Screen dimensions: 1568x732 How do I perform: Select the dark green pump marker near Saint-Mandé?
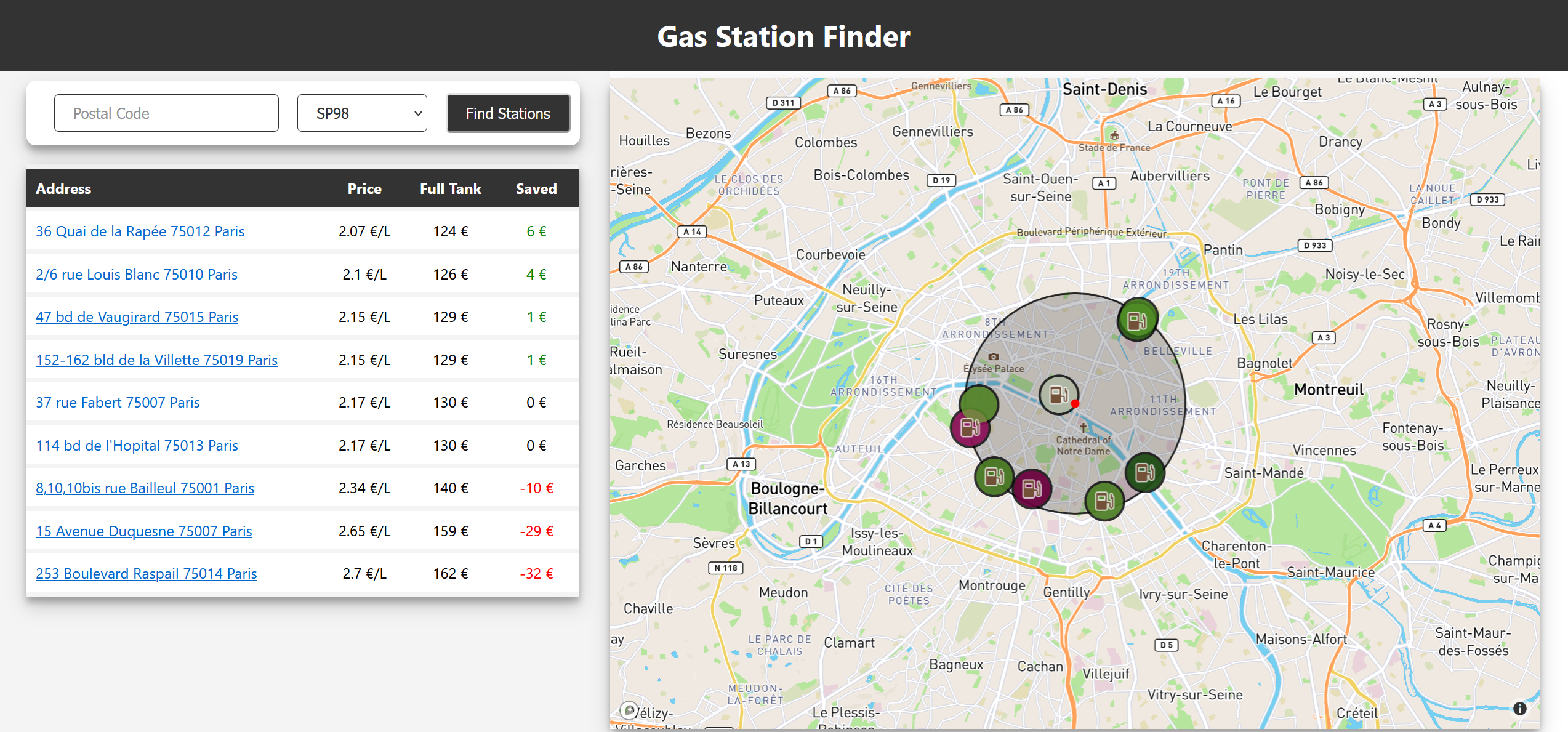(1144, 473)
